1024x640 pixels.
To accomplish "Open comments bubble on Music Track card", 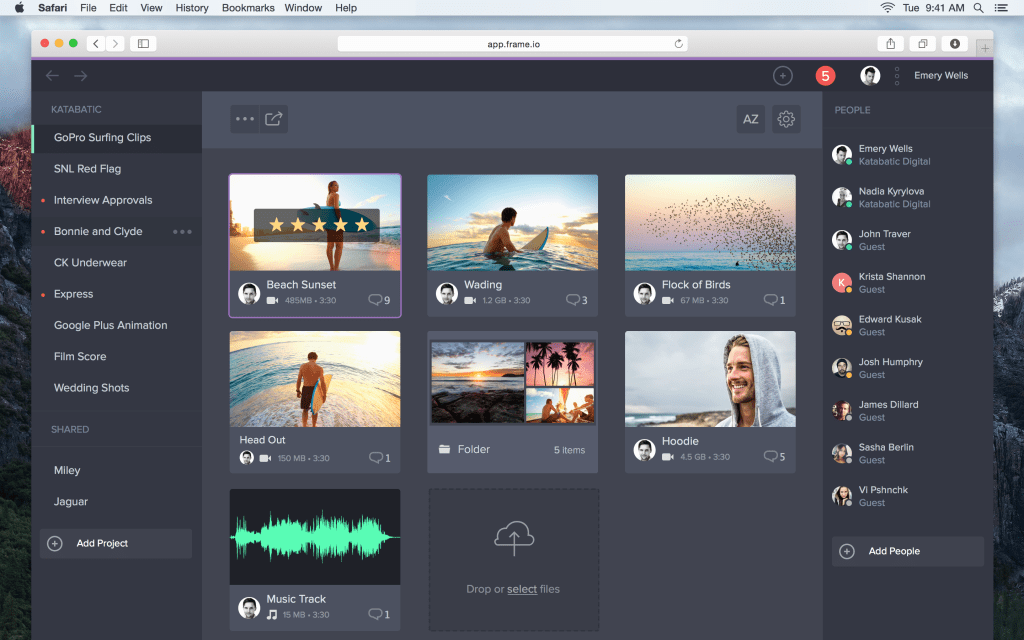I will (379, 615).
